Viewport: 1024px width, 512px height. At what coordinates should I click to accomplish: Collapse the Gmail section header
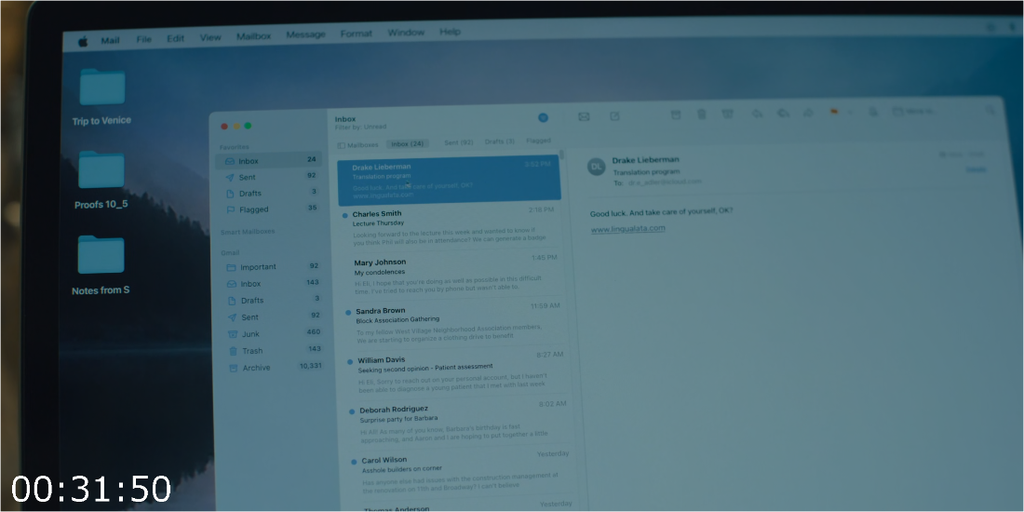click(230, 253)
